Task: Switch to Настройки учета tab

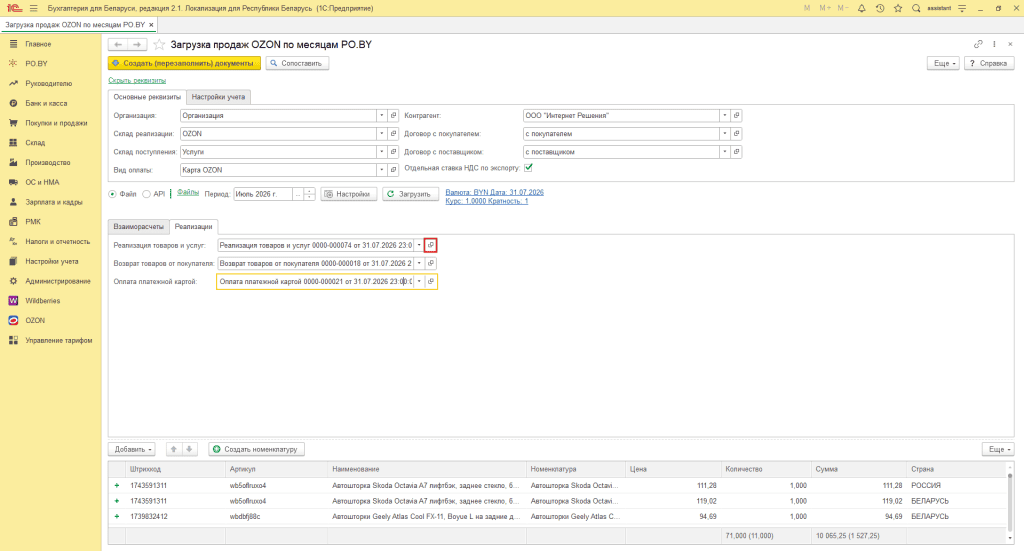Action: [x=218, y=97]
